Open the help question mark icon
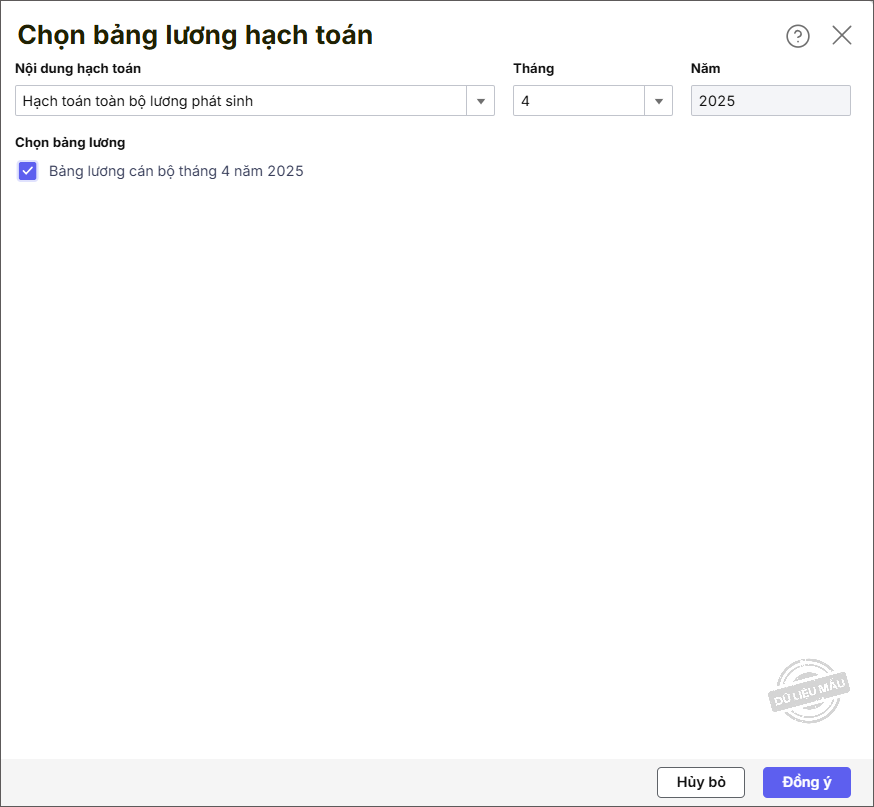 click(797, 36)
